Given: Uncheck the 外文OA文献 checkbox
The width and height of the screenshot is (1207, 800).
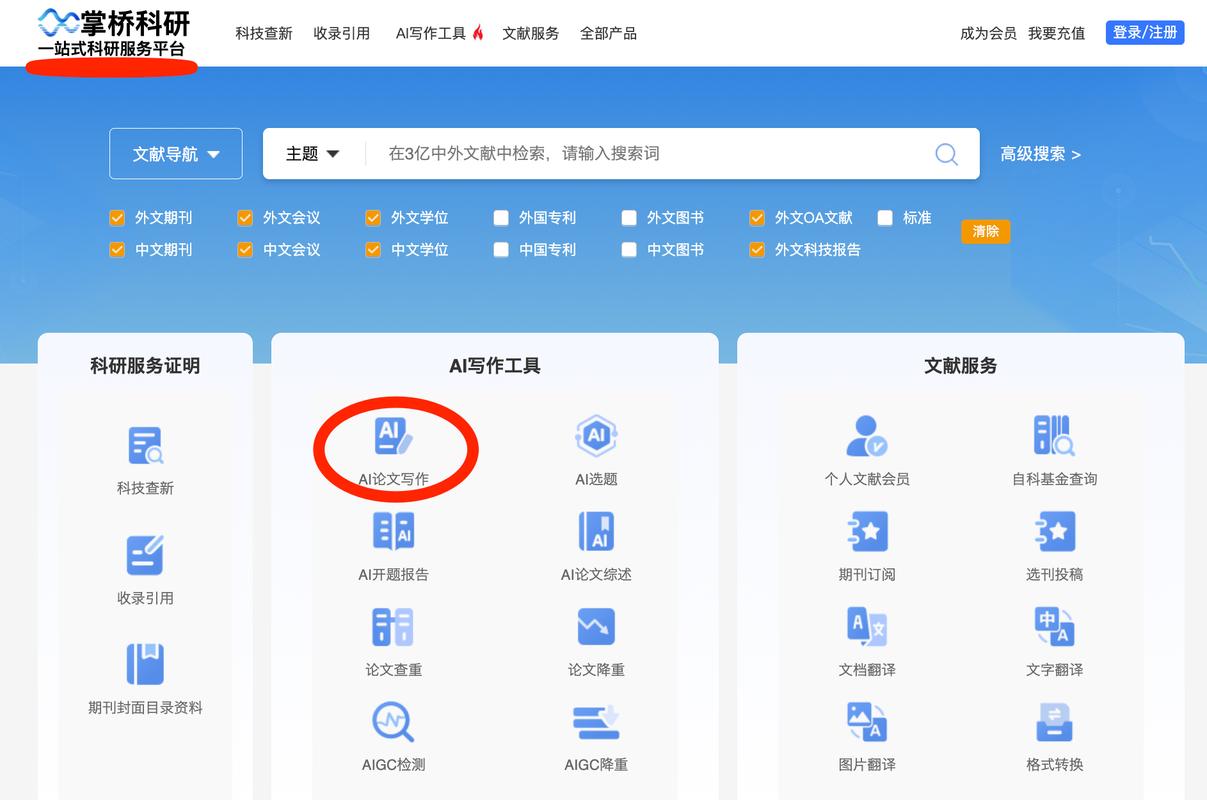Looking at the screenshot, I should 757,218.
